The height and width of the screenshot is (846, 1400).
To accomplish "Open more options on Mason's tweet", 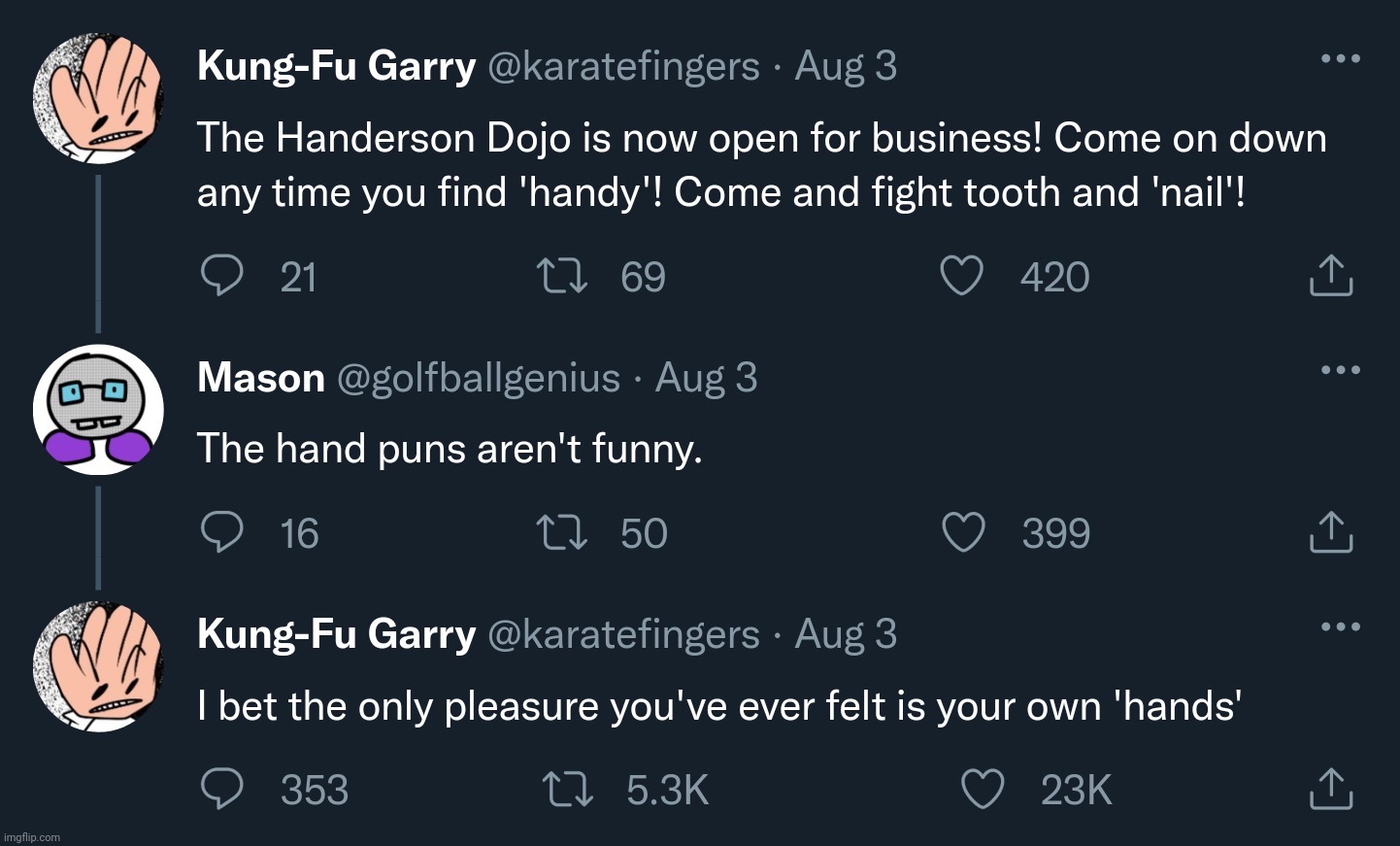I will [1341, 370].
